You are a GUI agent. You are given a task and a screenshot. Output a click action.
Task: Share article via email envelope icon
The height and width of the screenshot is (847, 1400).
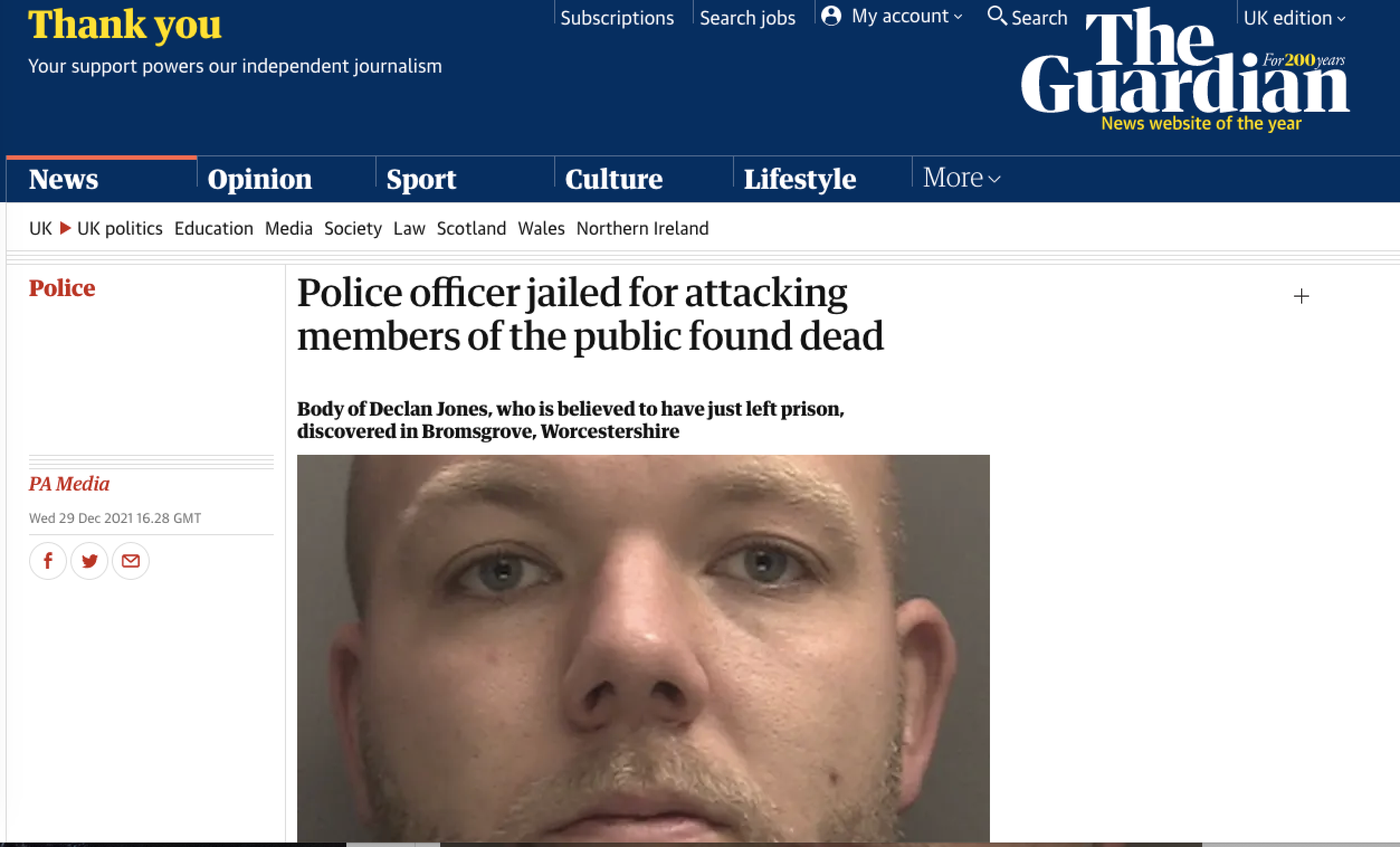[131, 561]
